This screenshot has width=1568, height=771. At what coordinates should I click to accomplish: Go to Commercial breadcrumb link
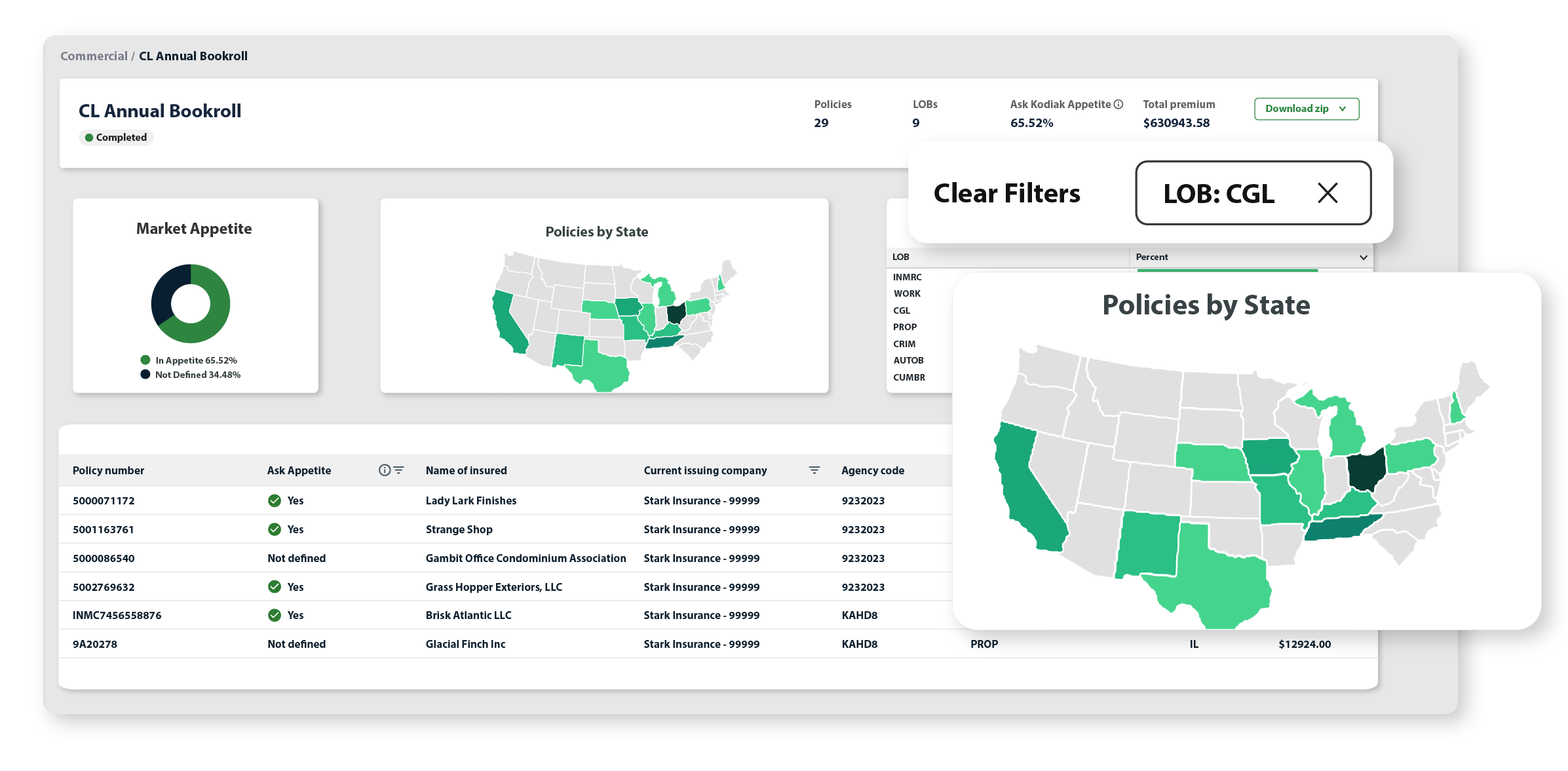tap(94, 56)
